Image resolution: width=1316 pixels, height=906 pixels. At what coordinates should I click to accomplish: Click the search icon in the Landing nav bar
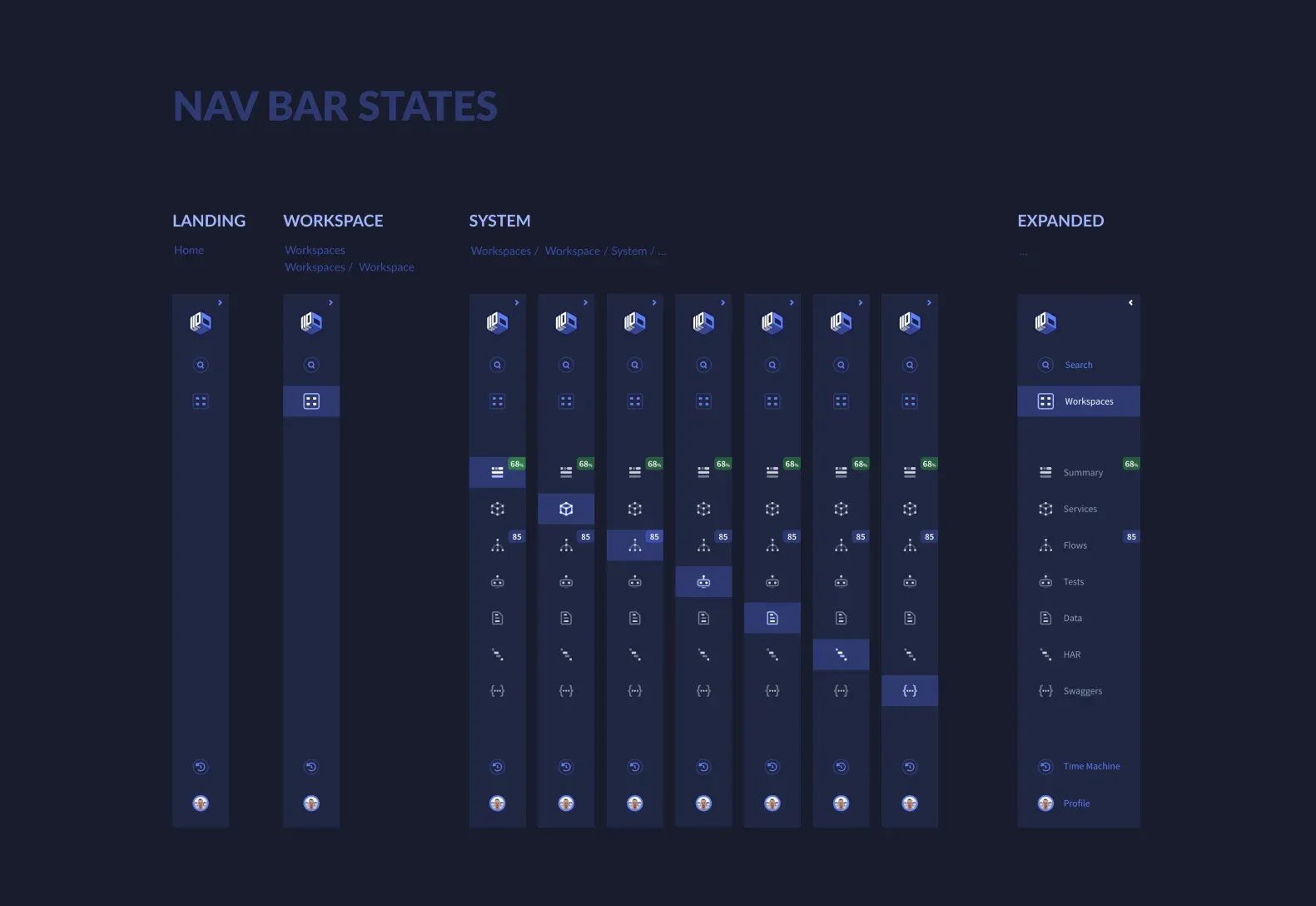(x=201, y=365)
